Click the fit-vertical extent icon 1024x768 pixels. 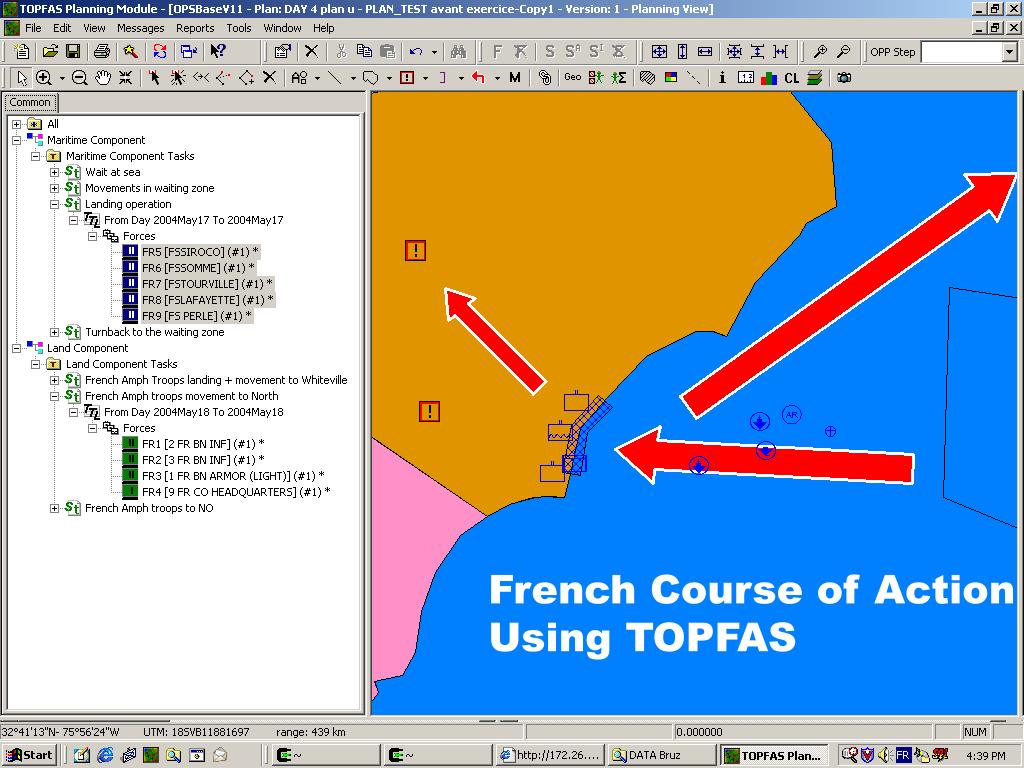[x=682, y=52]
